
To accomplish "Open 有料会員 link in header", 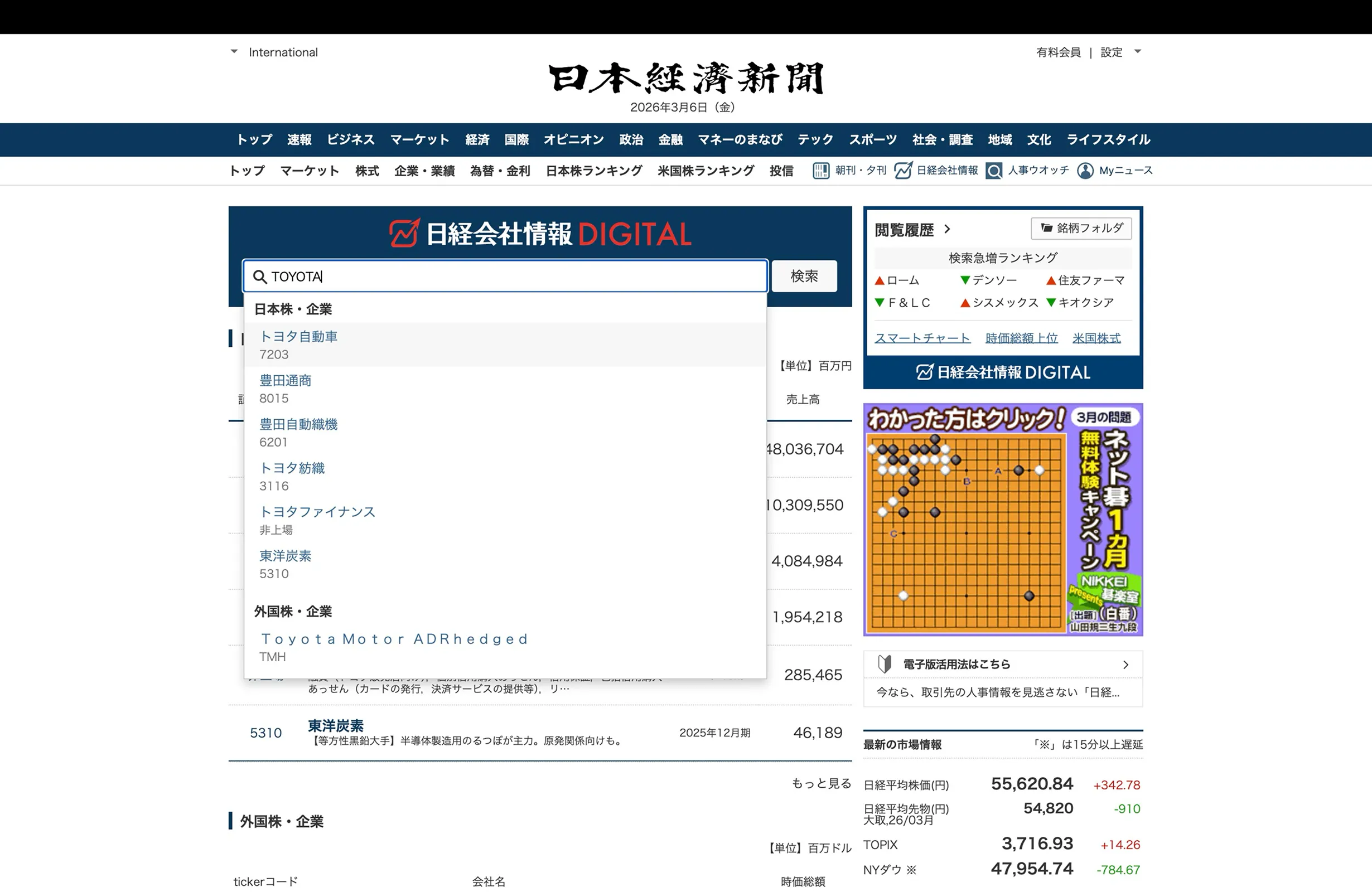I will click(x=1059, y=52).
